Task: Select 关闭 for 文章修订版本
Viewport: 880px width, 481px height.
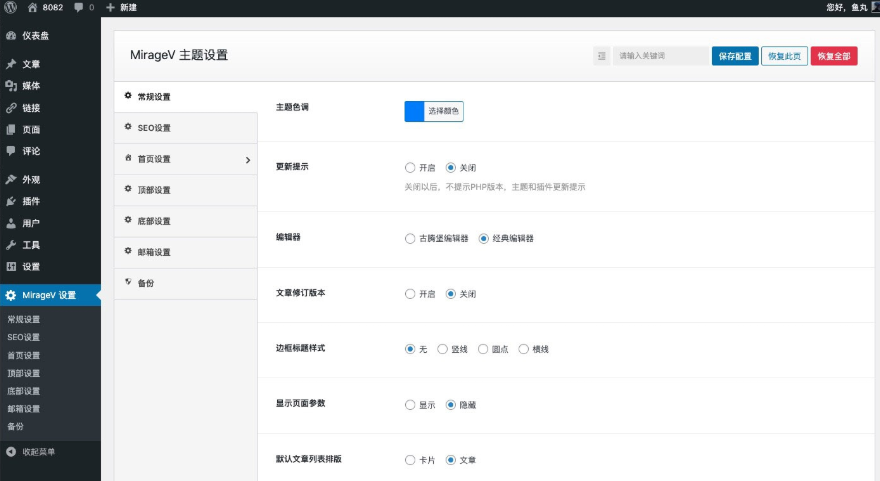Action: [450, 294]
